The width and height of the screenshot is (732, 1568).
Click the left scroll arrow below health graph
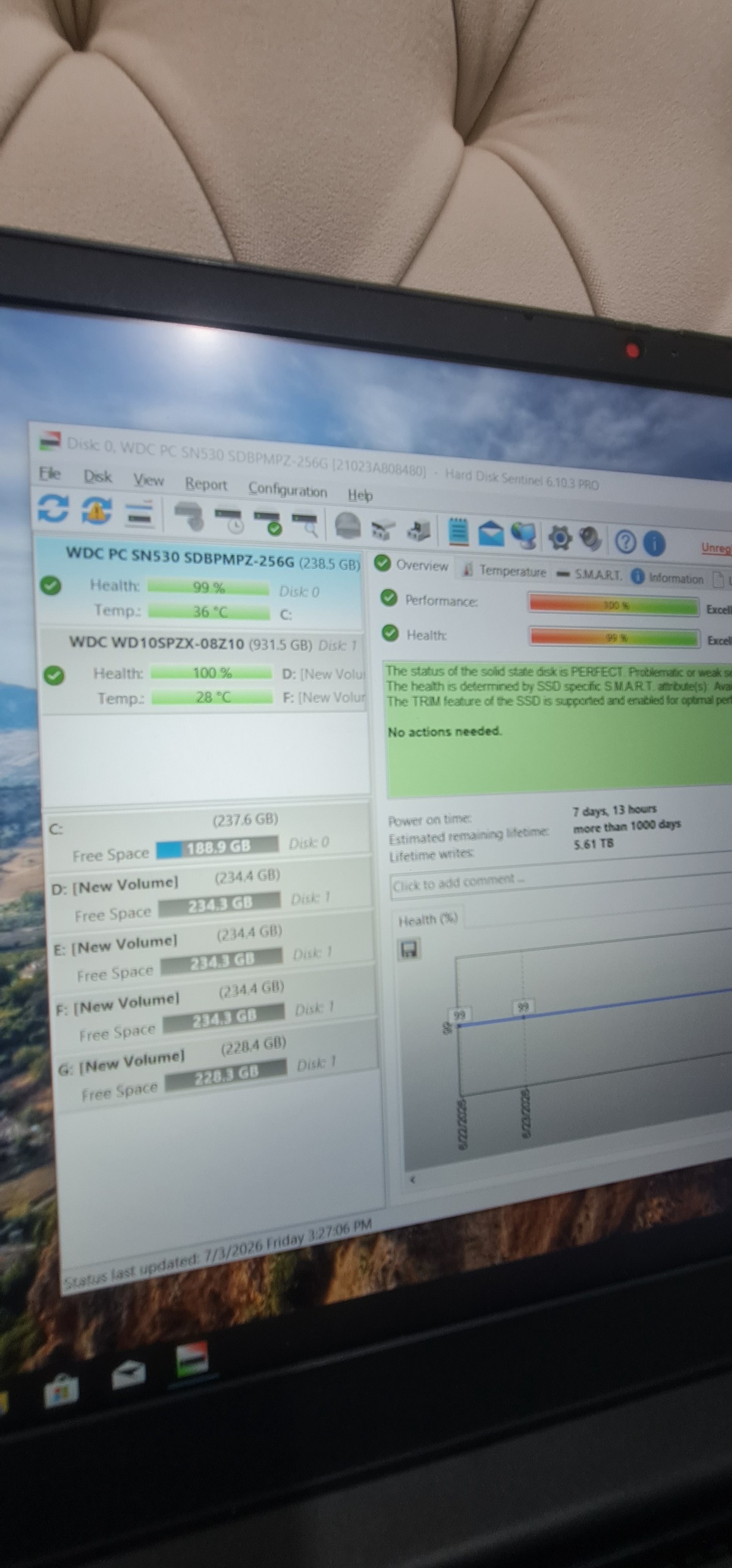tap(412, 1179)
